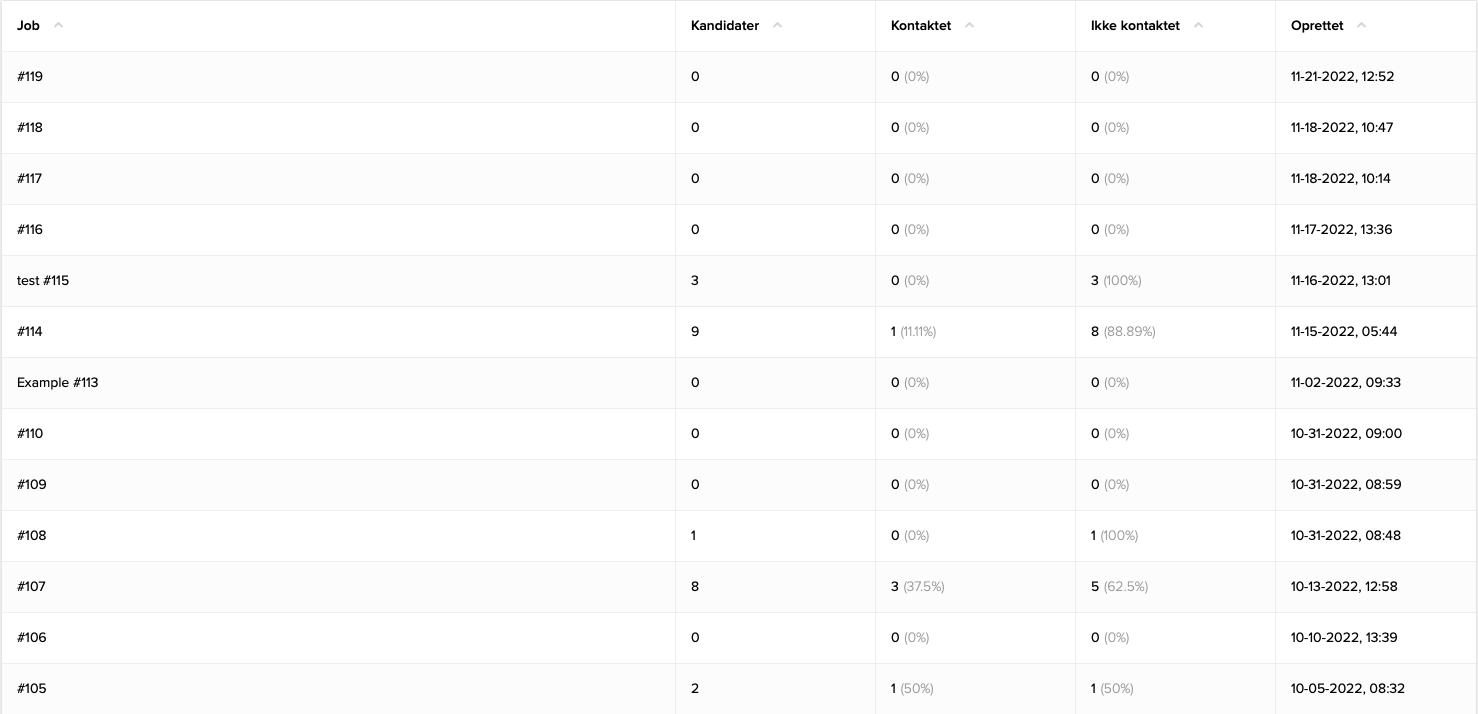Image resolution: width=1478 pixels, height=714 pixels.
Task: Select job #107 with 8 candidates
Action: coord(30,586)
